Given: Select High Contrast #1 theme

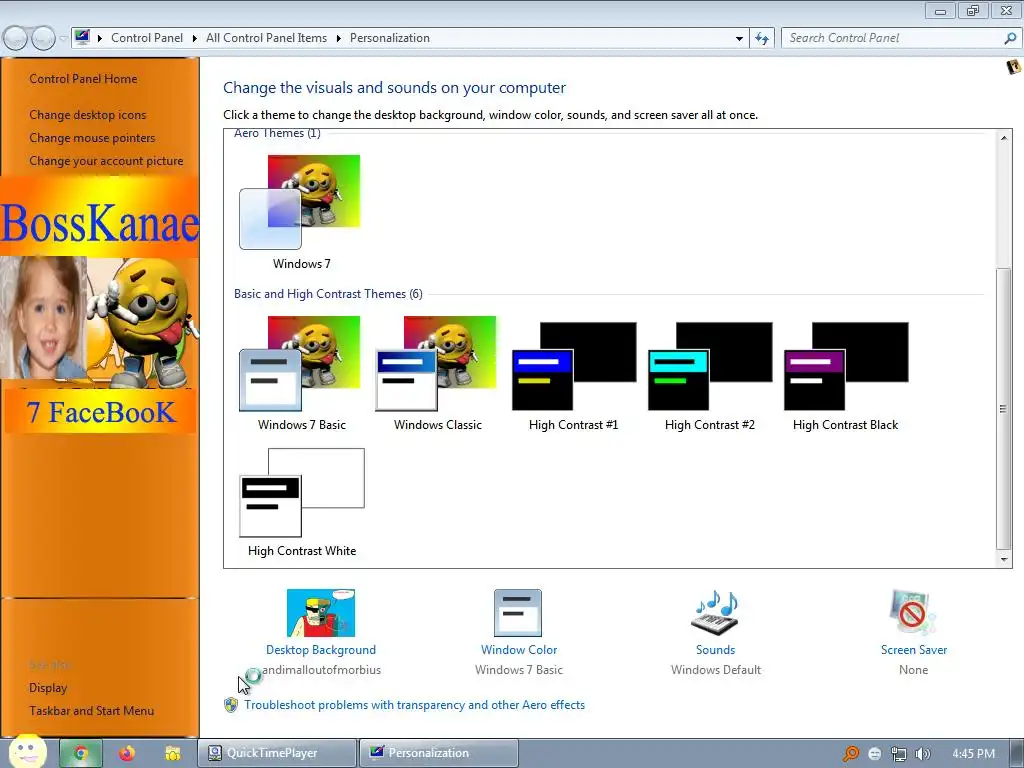Looking at the screenshot, I should pyautogui.click(x=573, y=366).
